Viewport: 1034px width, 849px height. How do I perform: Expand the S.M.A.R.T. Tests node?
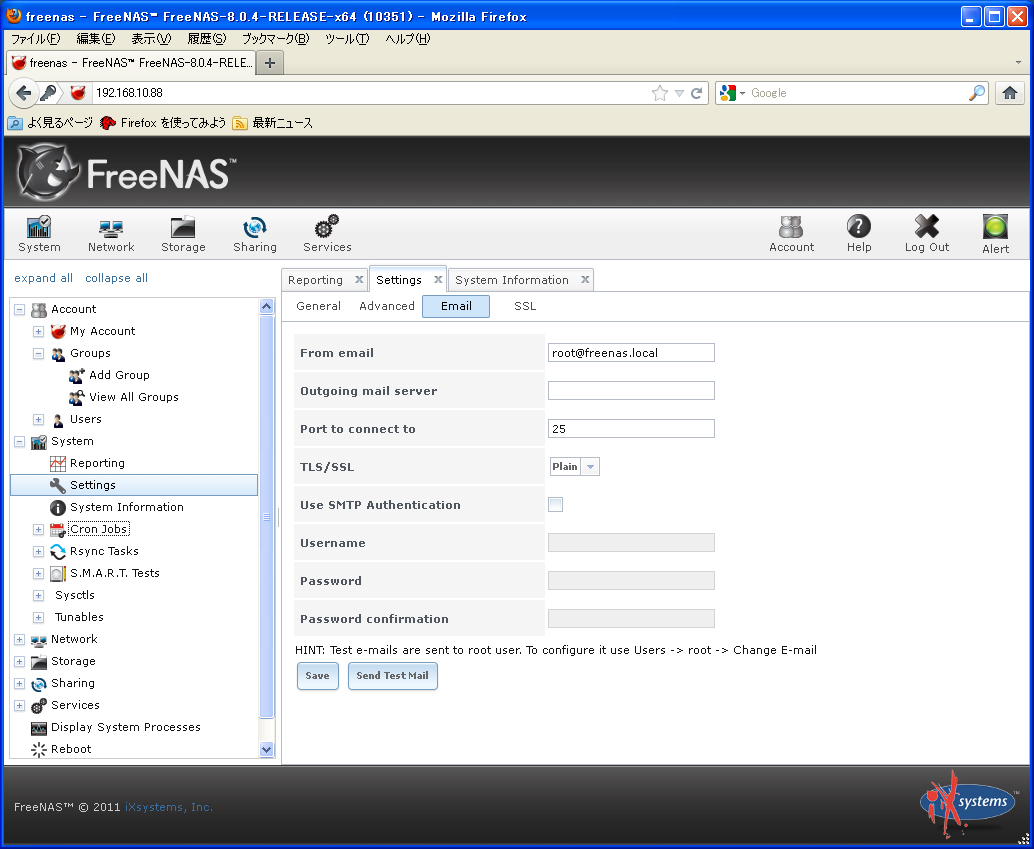coord(39,573)
